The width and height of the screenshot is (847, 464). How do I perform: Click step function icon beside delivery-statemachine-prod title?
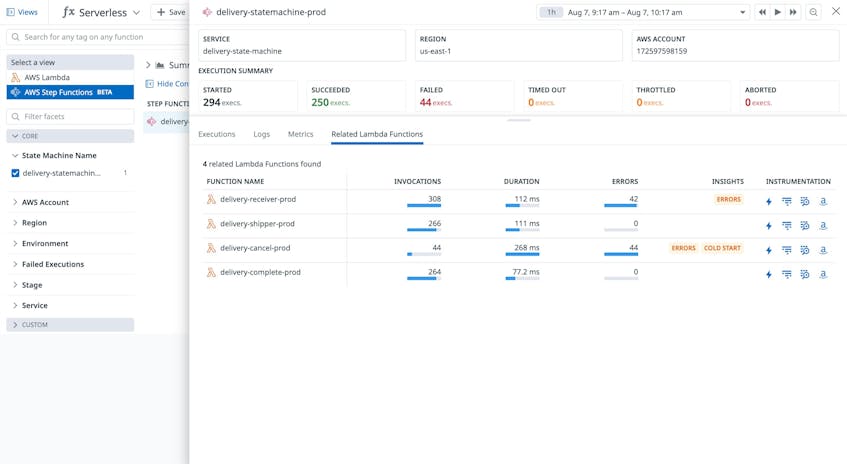click(207, 12)
